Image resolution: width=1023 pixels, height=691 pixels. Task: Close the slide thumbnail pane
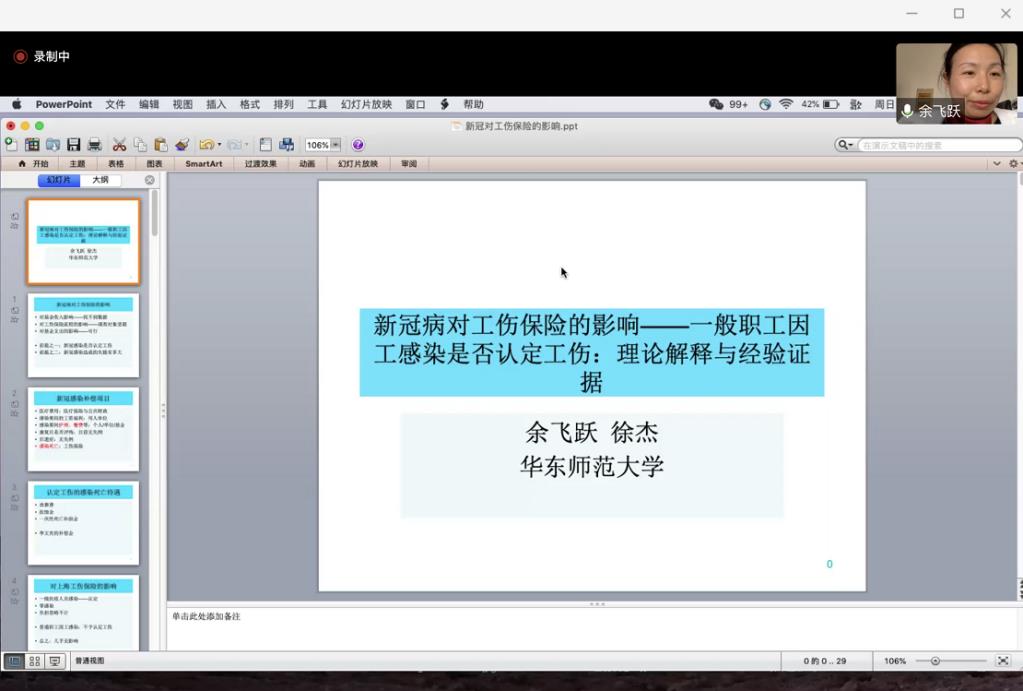click(150, 180)
